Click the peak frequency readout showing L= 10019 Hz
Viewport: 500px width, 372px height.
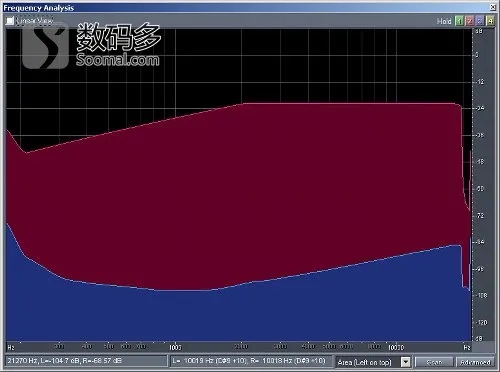tap(251, 361)
